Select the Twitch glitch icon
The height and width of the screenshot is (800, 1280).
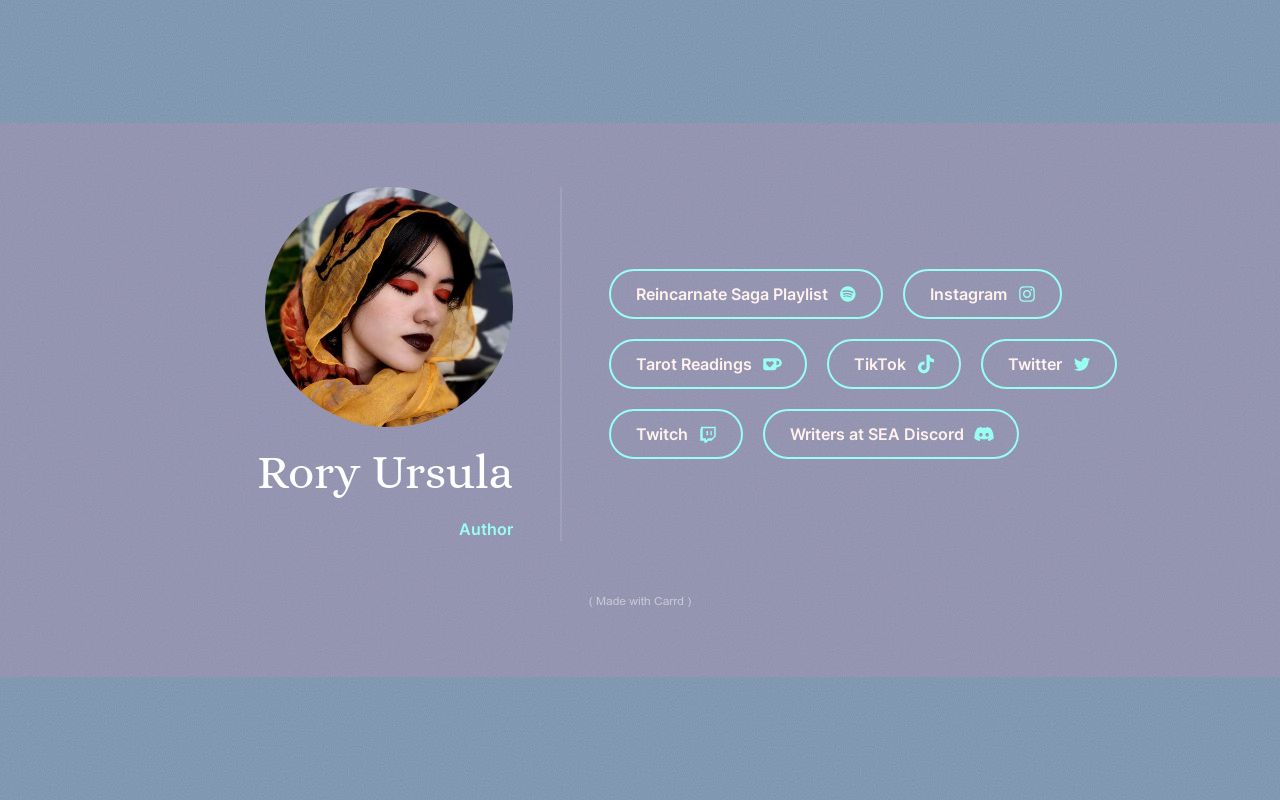[707, 434]
